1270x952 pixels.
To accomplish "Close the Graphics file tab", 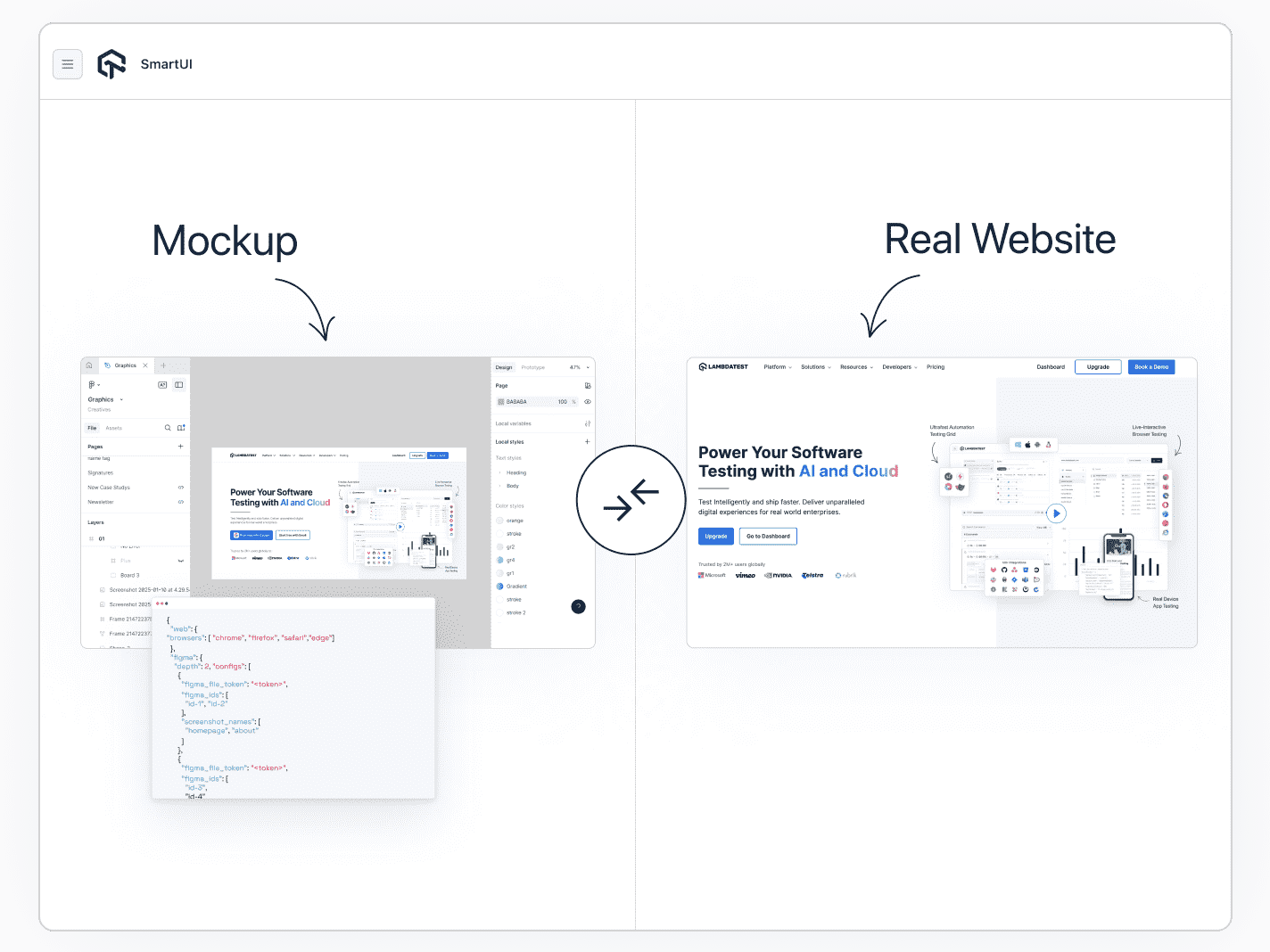I will tap(145, 365).
